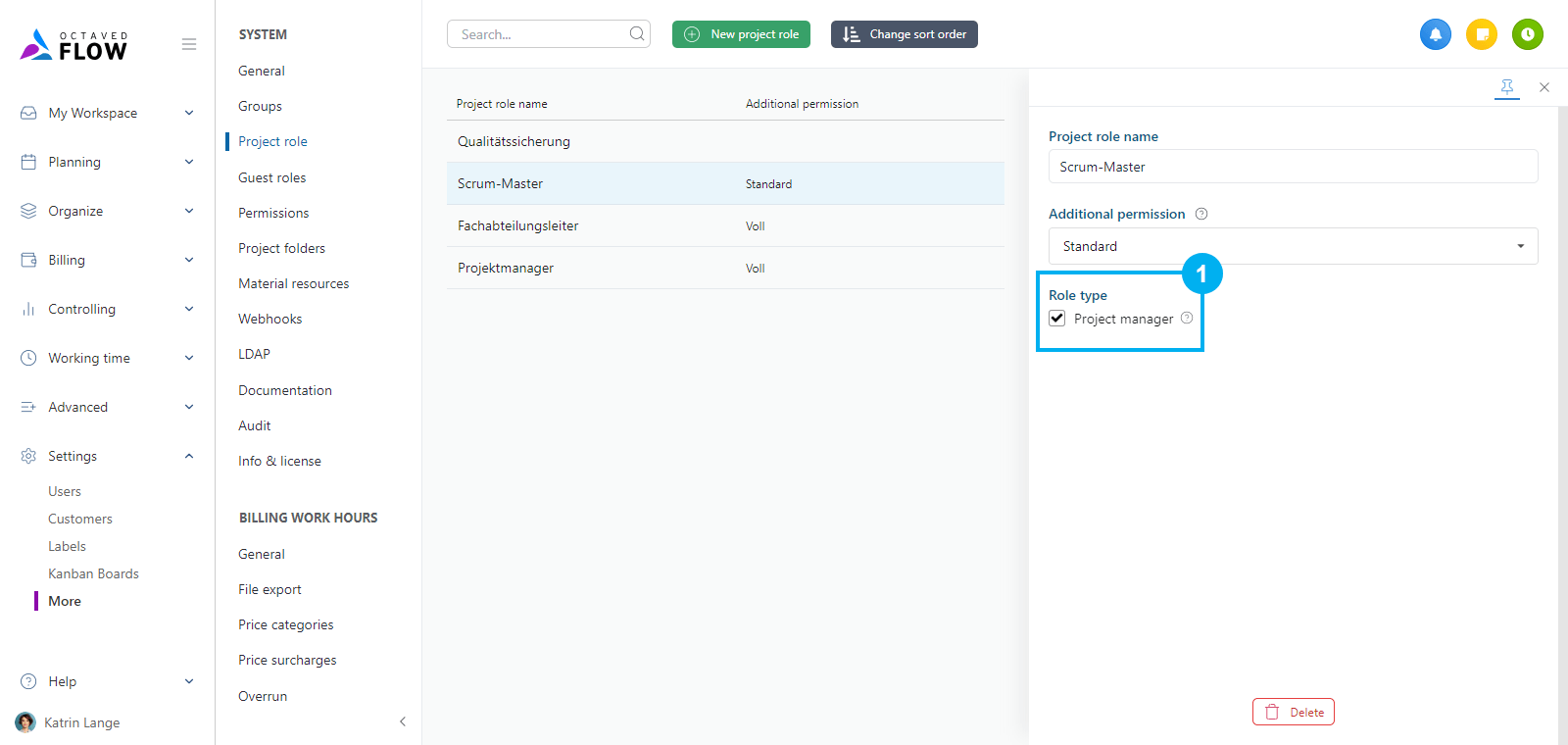1568x745 pixels.
Task: Select the Fachabteilungsleiter role row
Action: (725, 225)
